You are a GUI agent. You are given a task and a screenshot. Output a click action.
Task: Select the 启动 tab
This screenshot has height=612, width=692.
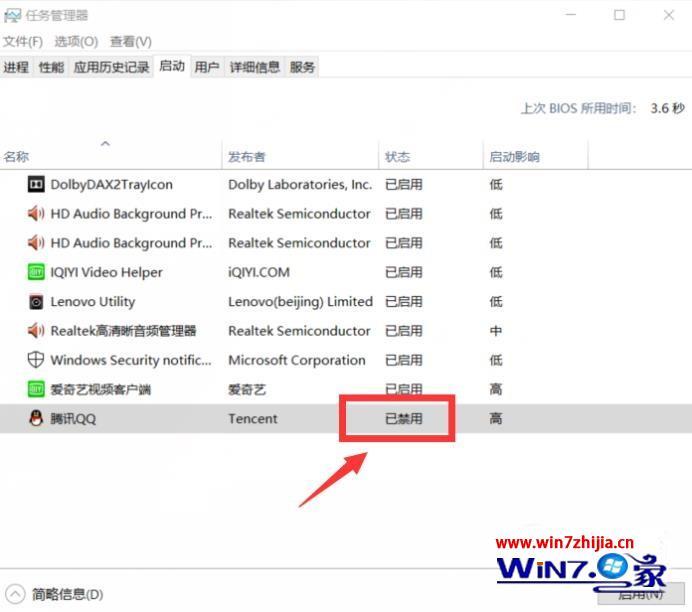172,66
